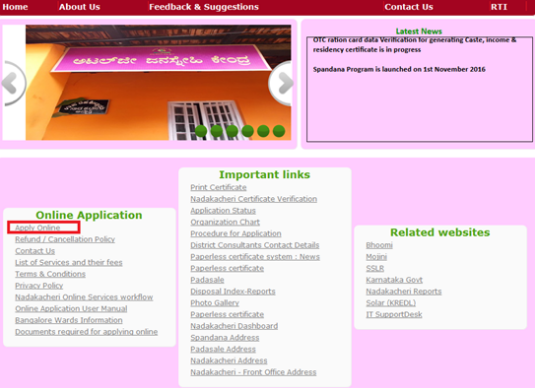Screen dimensions: 535x388
Task: Show the previous slide with left arrow
Action: [14, 83]
